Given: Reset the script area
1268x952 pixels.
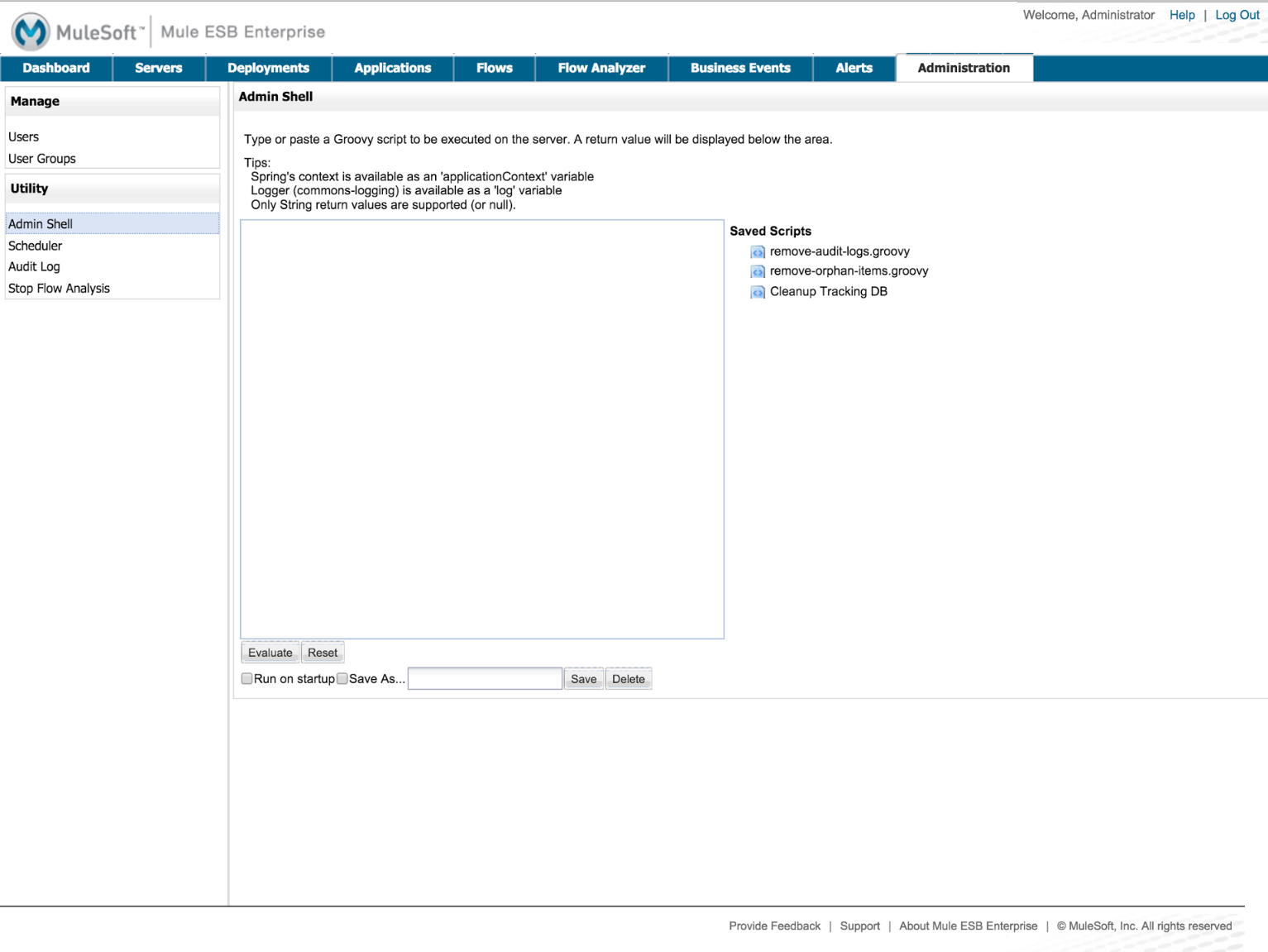Looking at the screenshot, I should point(322,652).
